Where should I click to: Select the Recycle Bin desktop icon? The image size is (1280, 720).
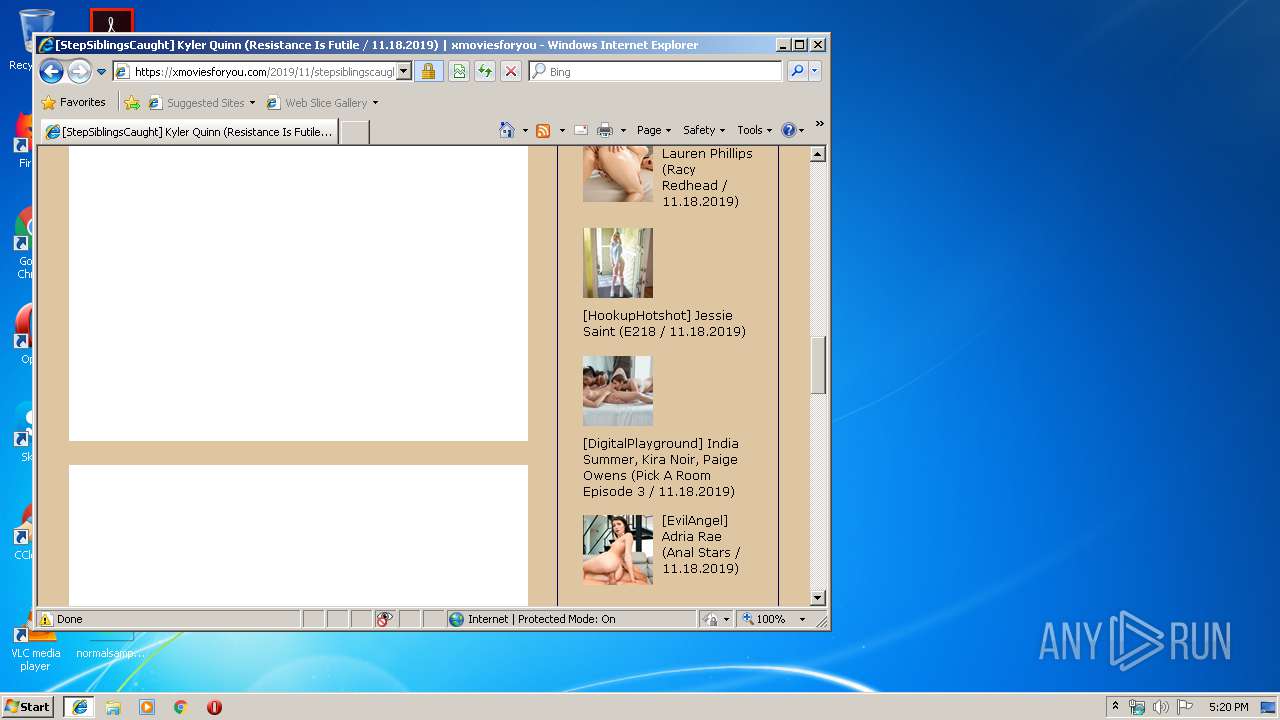point(36,40)
